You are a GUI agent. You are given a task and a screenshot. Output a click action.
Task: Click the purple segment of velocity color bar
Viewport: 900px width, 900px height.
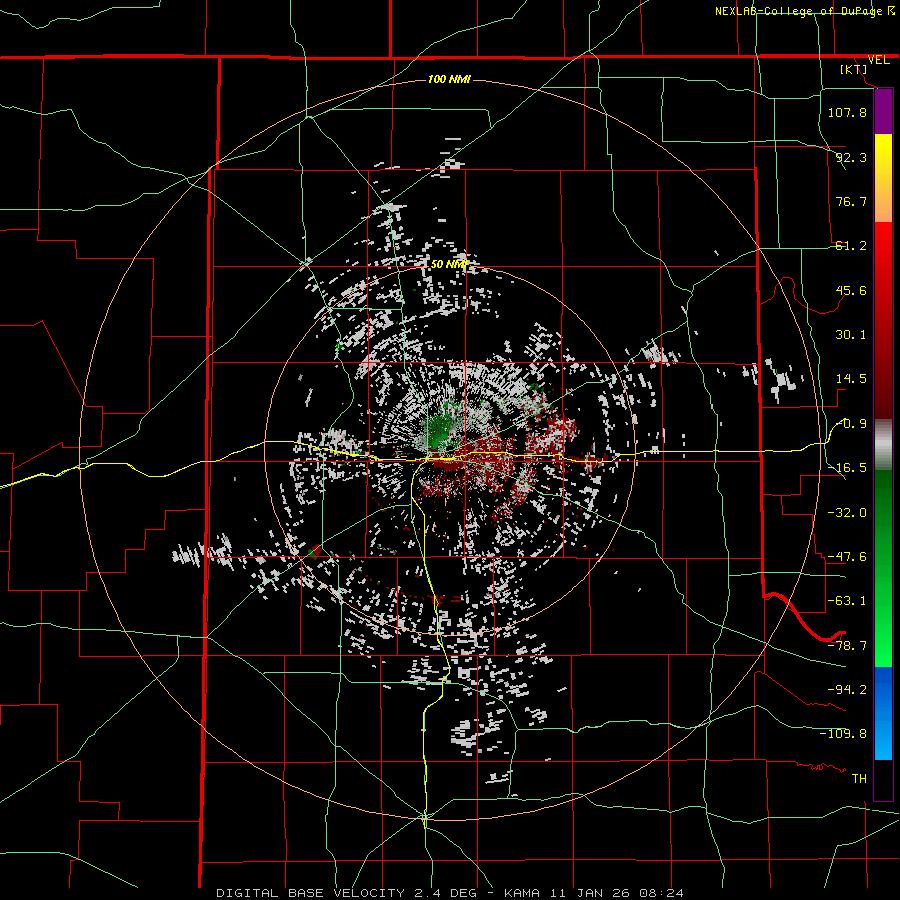883,112
